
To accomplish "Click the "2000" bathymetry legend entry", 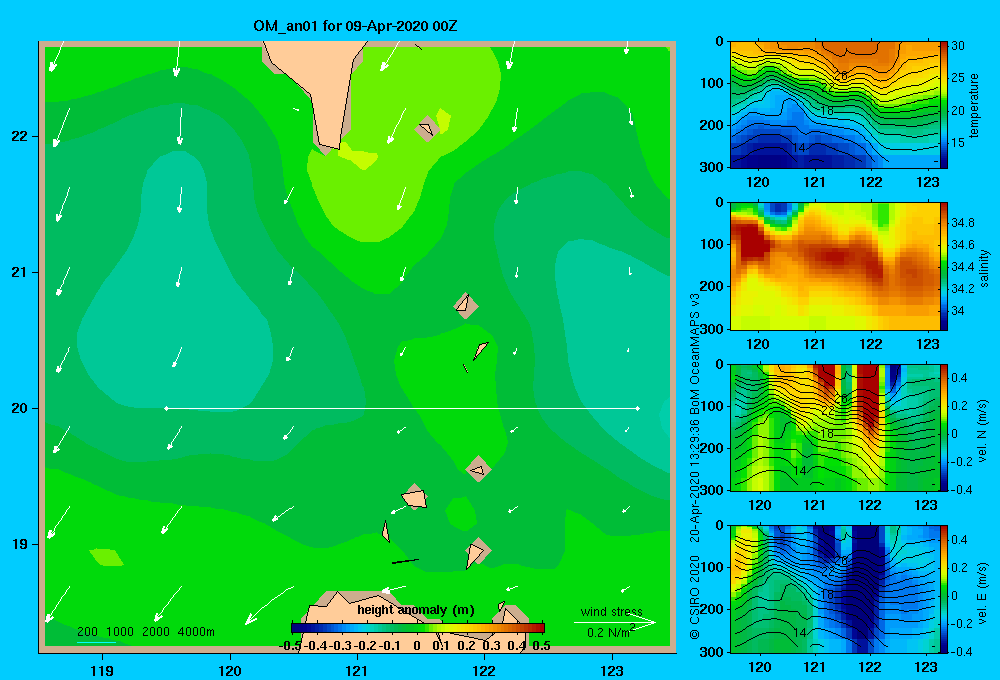I will [x=156, y=632].
